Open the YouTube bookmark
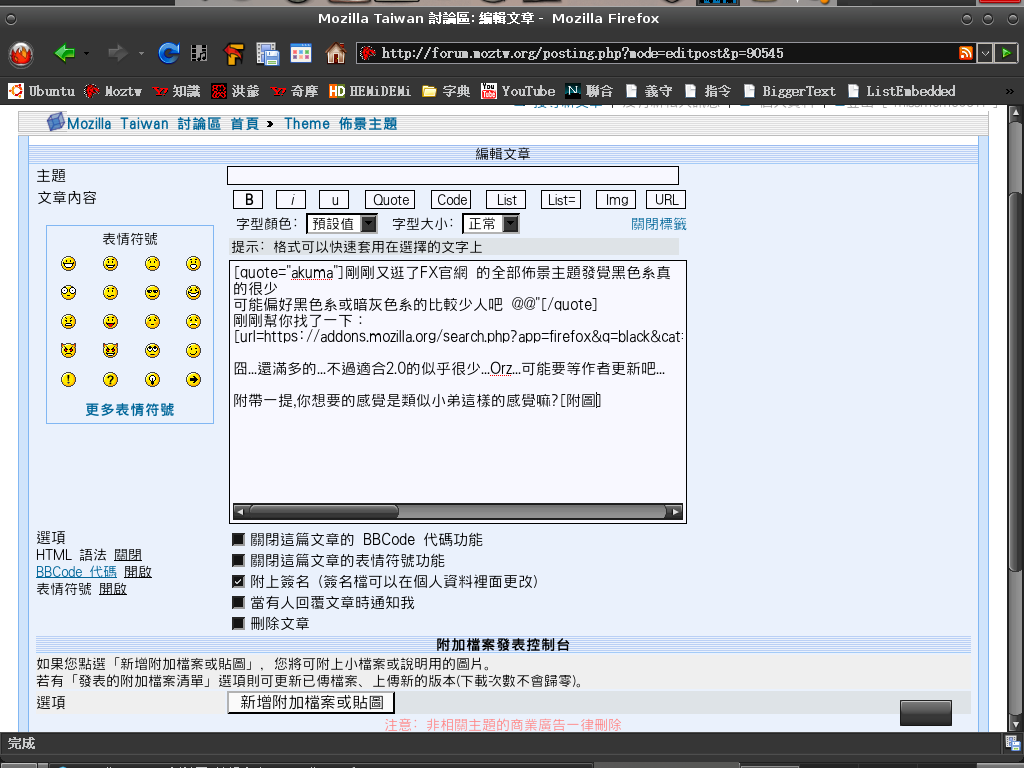 [x=518, y=91]
